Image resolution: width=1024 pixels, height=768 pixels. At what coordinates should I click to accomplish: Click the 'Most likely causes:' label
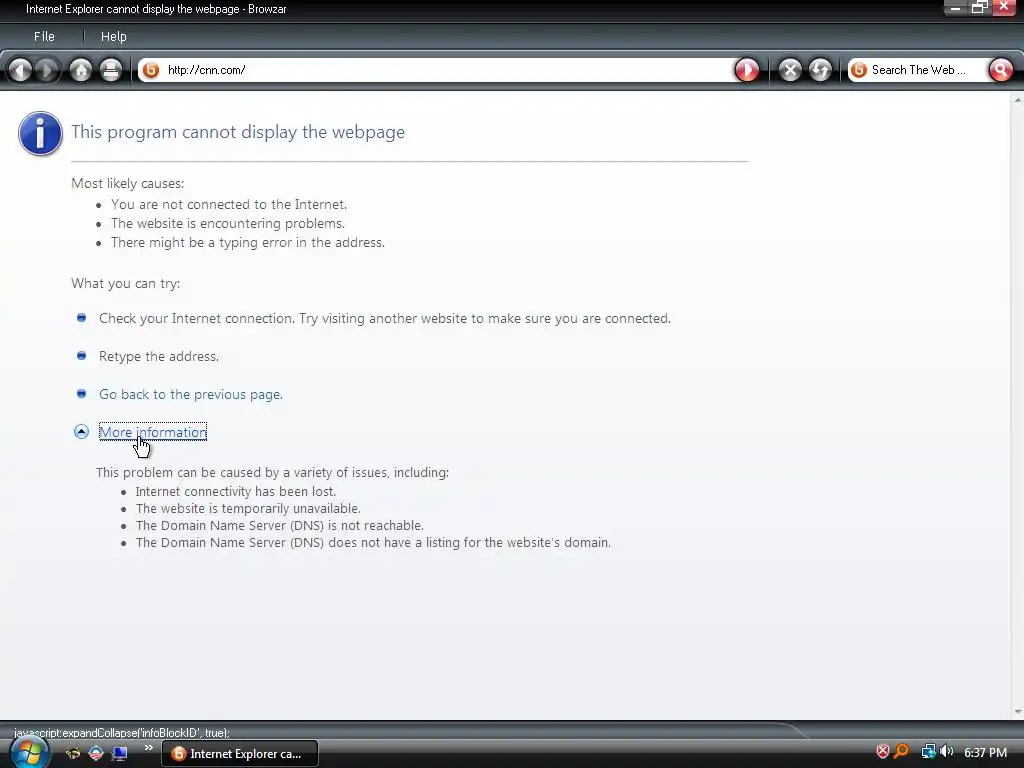127,184
